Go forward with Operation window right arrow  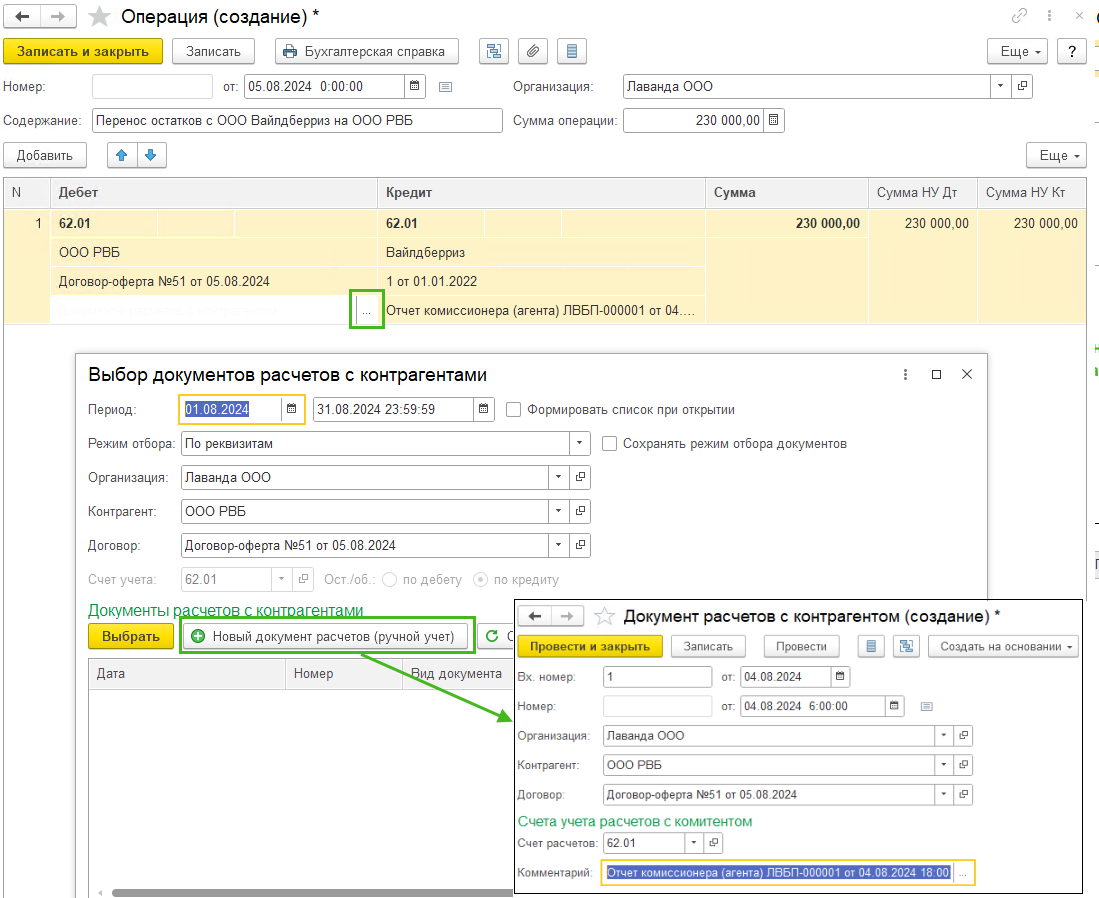click(x=58, y=16)
